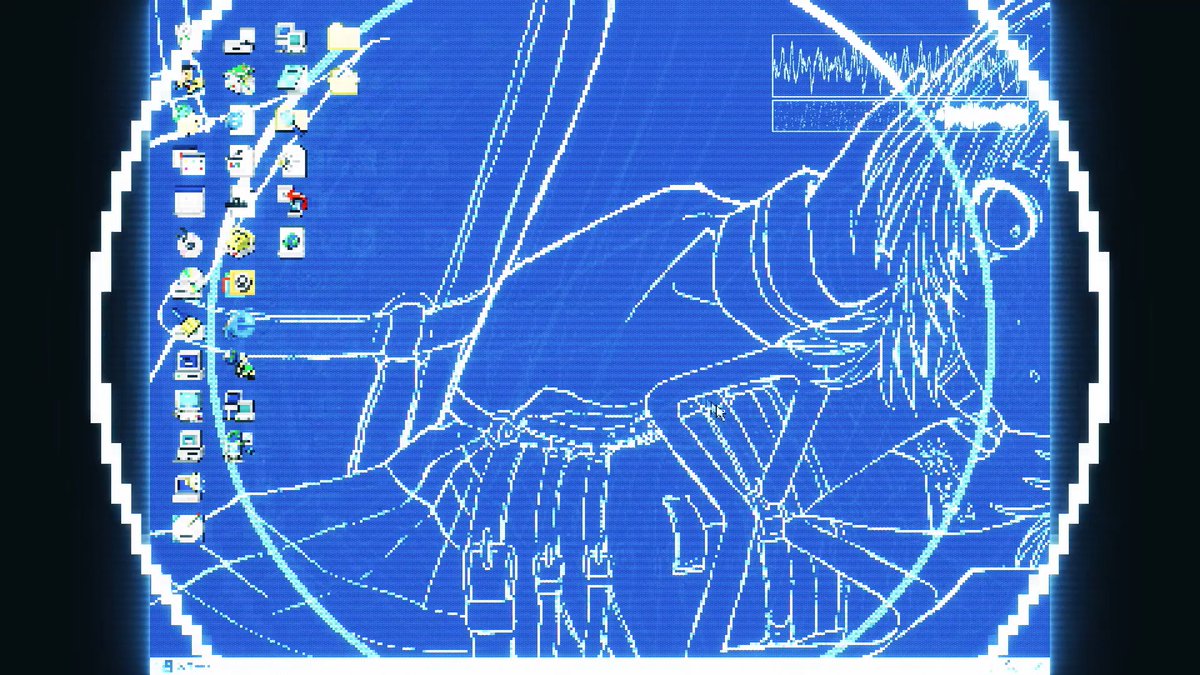Open the printer/fax device desktop icon
The image size is (1200, 675).
pyautogui.click(x=239, y=42)
